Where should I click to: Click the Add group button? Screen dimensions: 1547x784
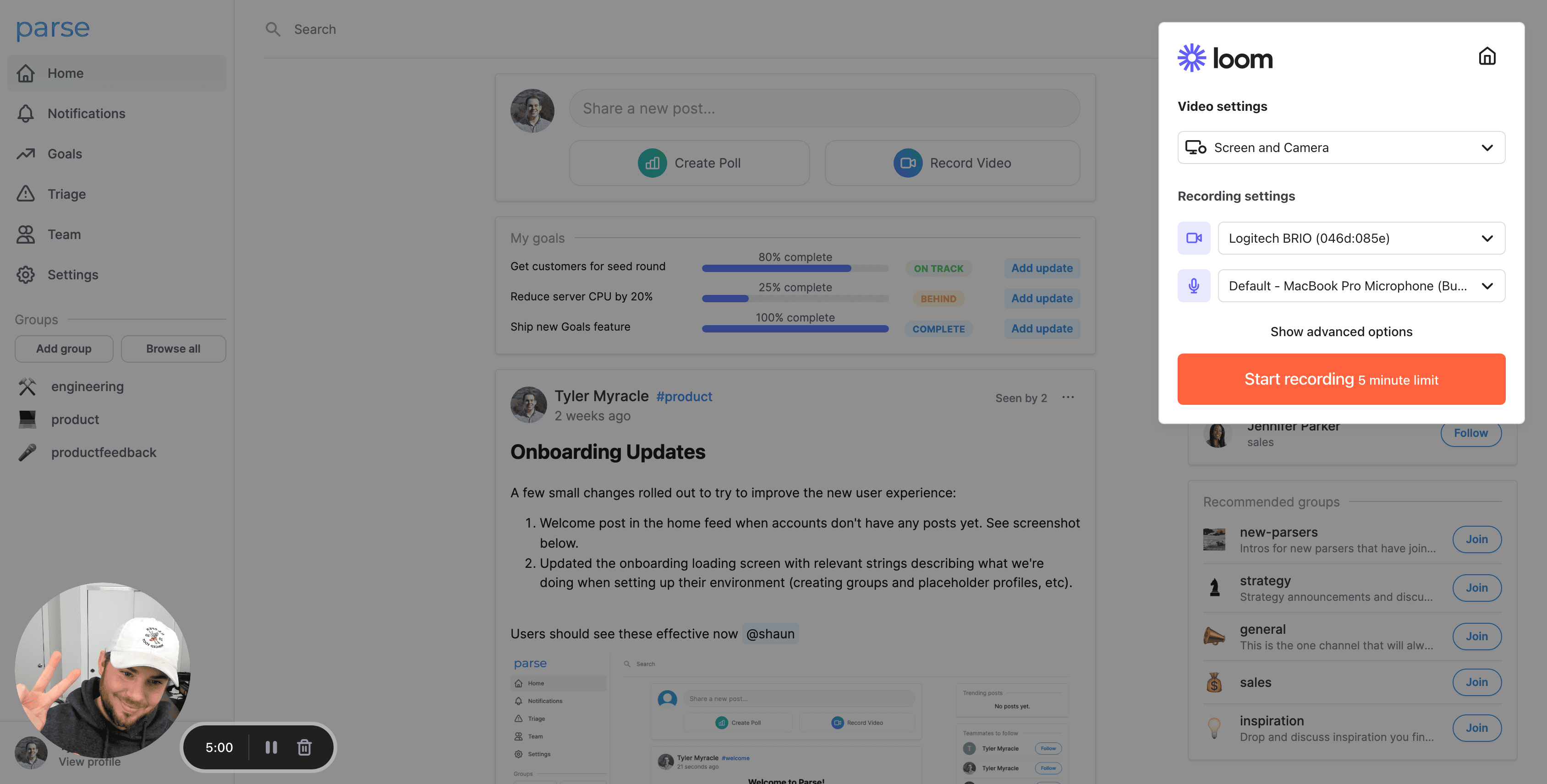click(64, 349)
